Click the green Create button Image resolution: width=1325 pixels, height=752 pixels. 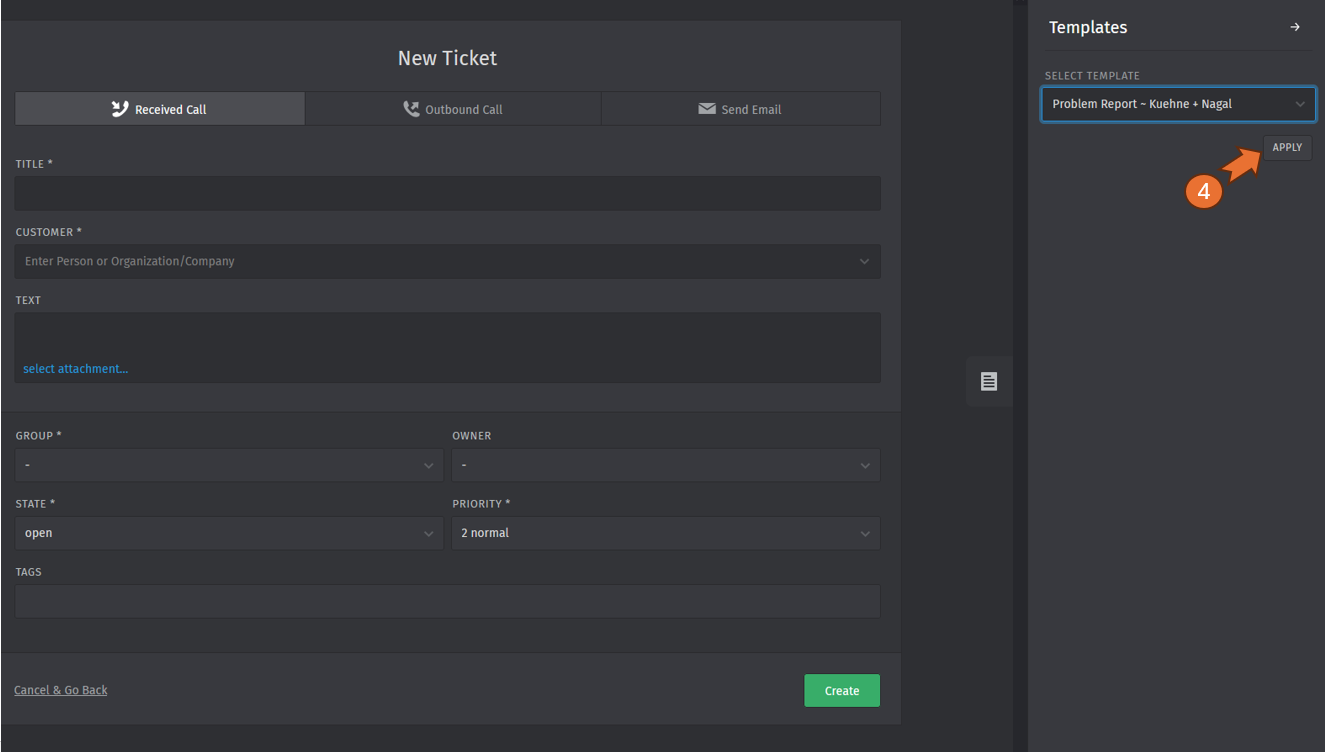click(842, 691)
